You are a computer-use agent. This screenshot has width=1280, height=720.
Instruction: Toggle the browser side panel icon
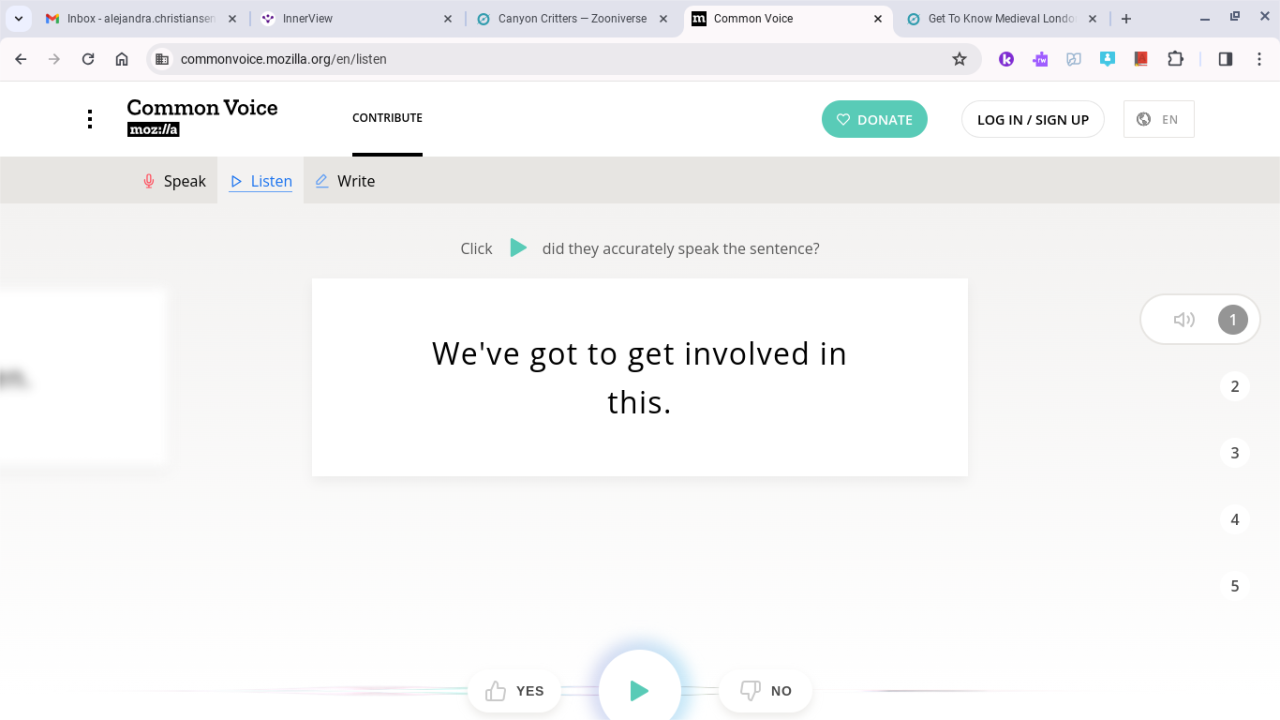1225,59
